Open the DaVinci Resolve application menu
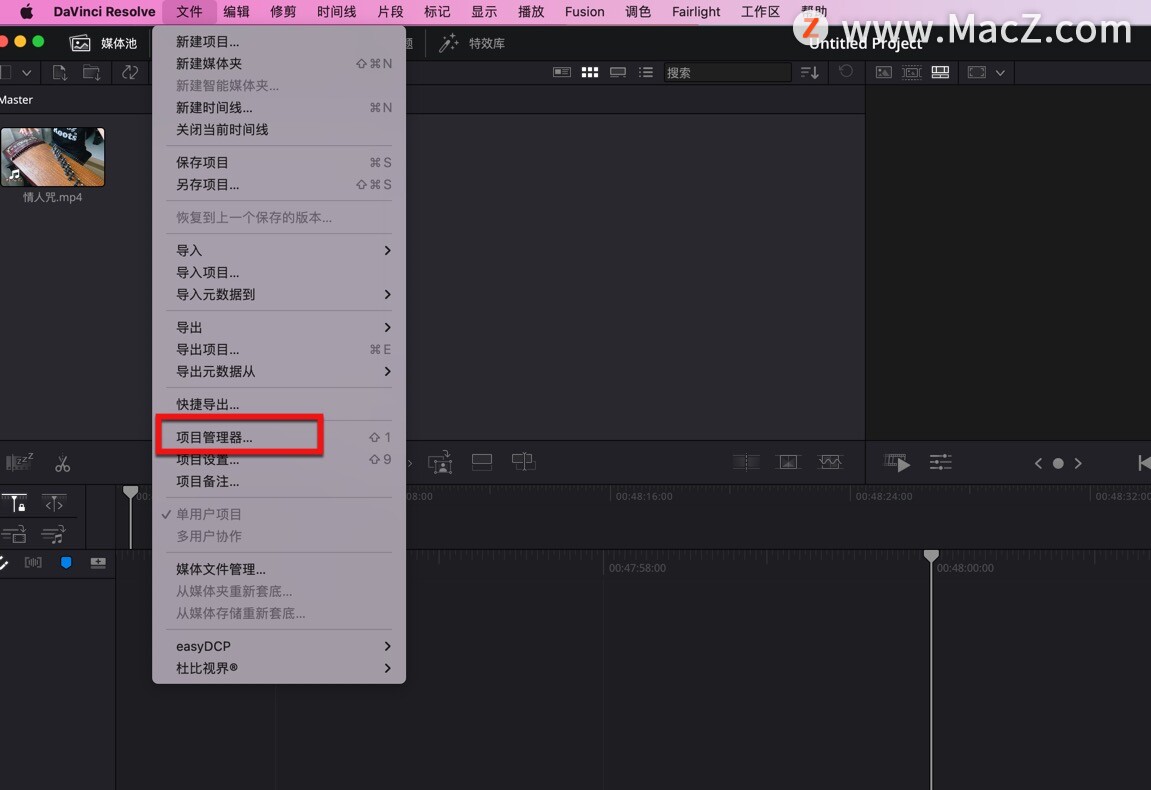The height and width of the screenshot is (790, 1151). (x=104, y=12)
